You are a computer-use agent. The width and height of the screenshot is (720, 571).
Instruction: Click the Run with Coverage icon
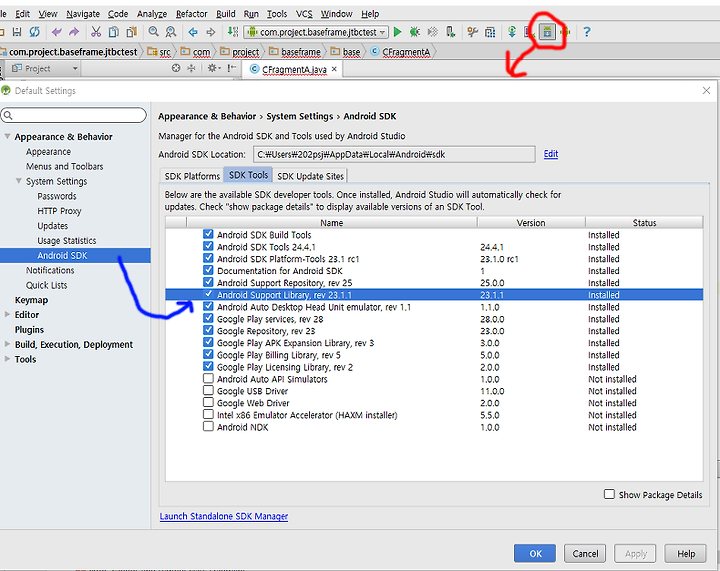(x=432, y=32)
